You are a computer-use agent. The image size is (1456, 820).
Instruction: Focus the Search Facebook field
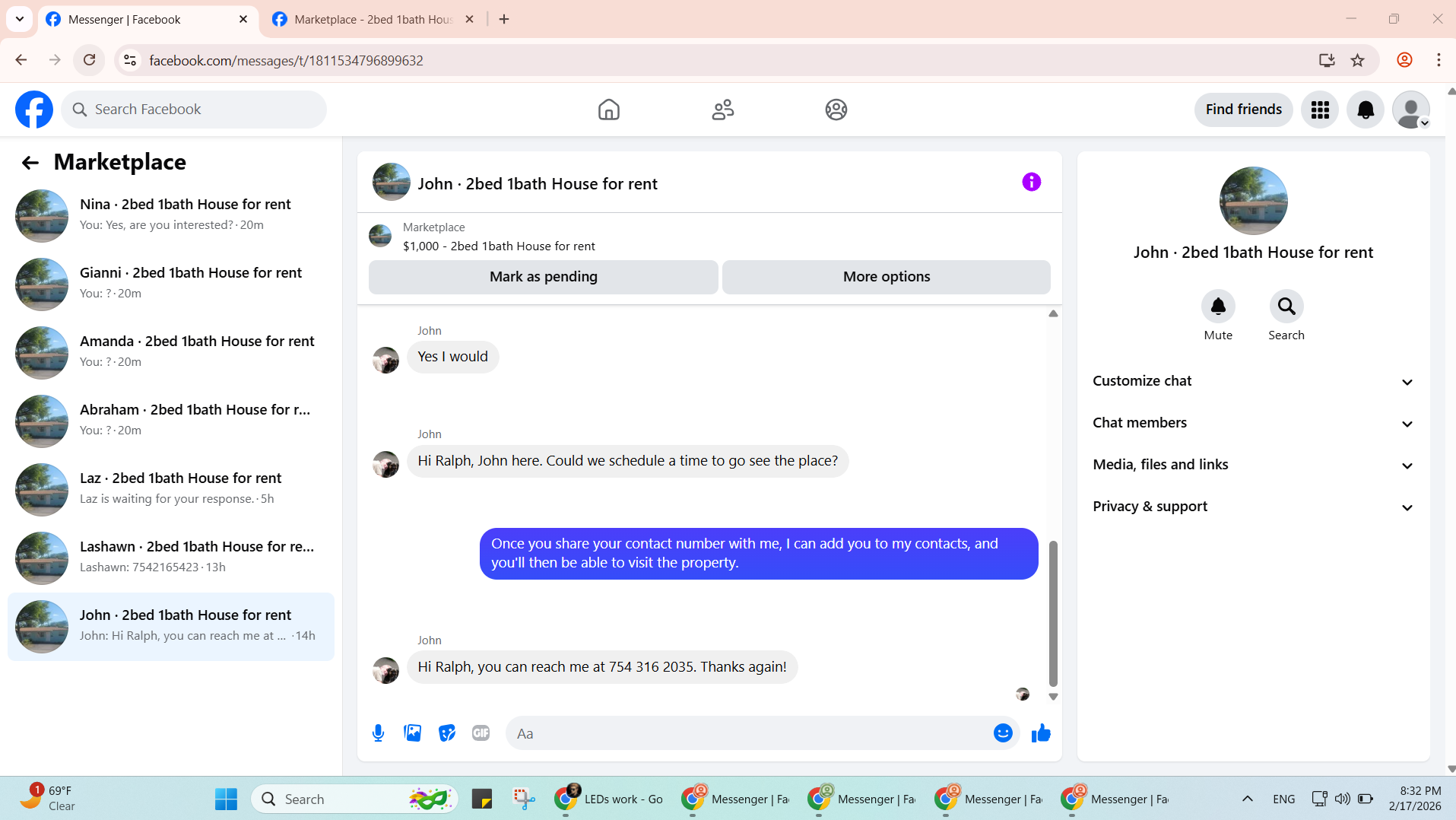point(194,110)
